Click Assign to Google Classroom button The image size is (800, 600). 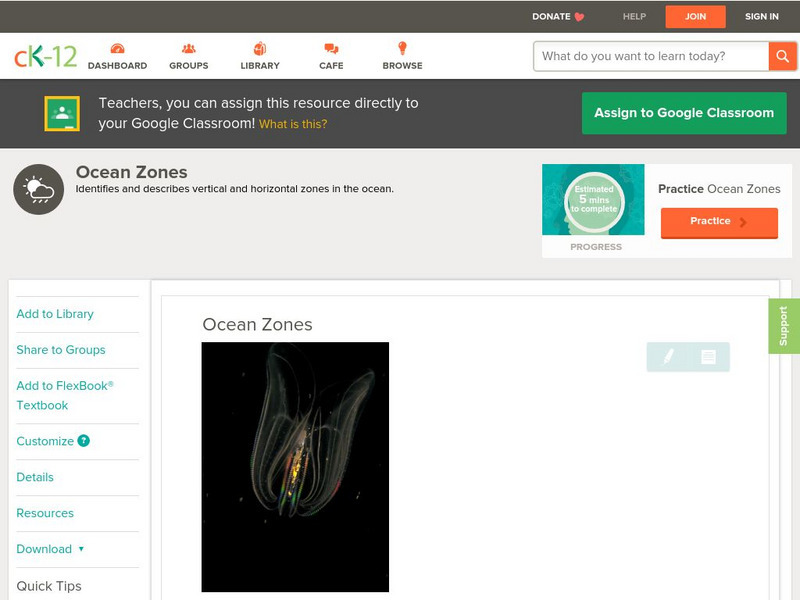[684, 113]
